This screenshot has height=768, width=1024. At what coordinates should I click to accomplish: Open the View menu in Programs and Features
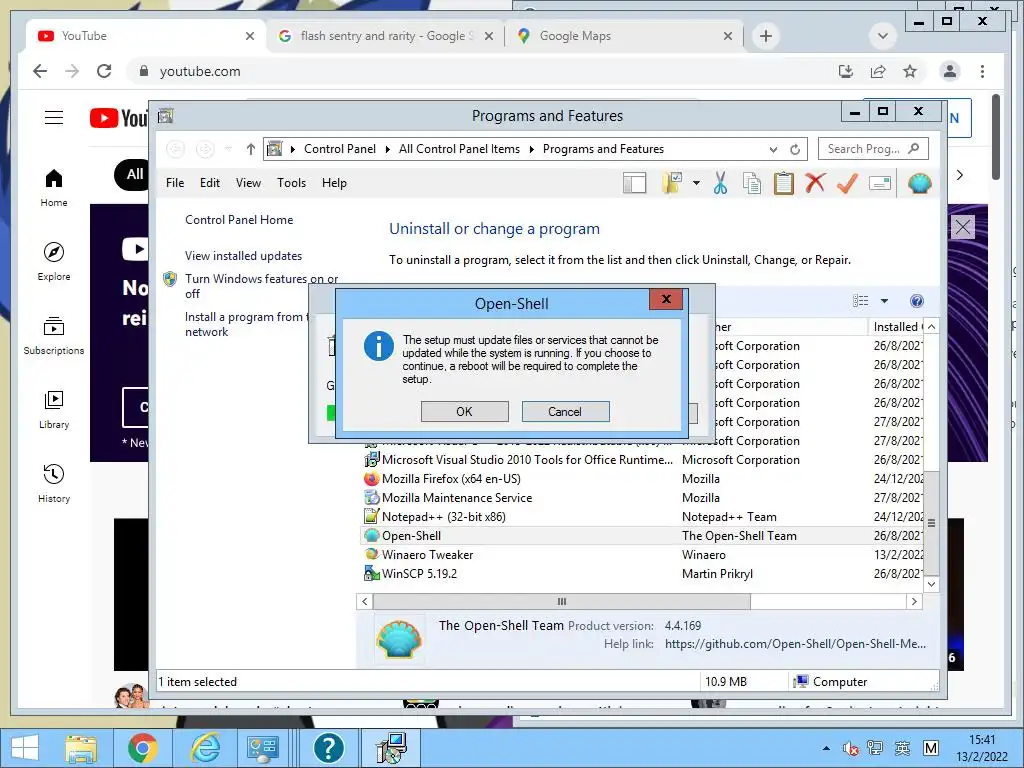click(x=248, y=183)
